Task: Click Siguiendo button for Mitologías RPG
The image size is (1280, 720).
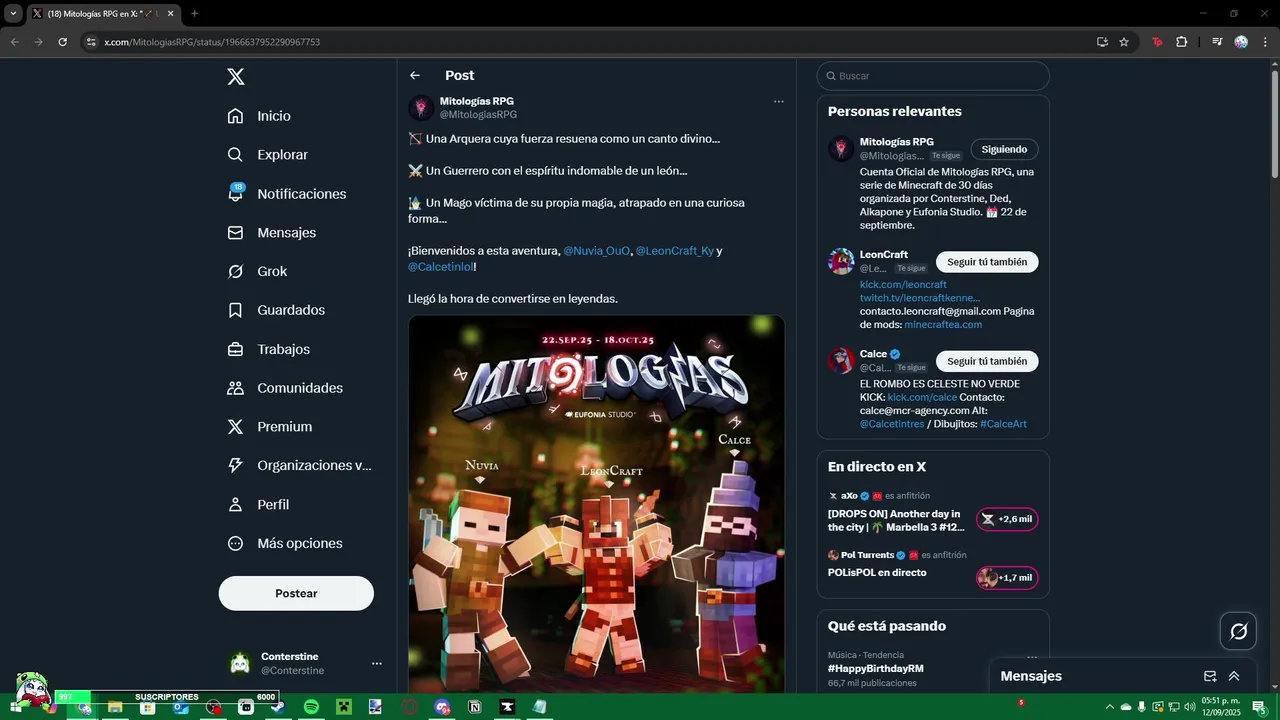Action: [x=1004, y=149]
